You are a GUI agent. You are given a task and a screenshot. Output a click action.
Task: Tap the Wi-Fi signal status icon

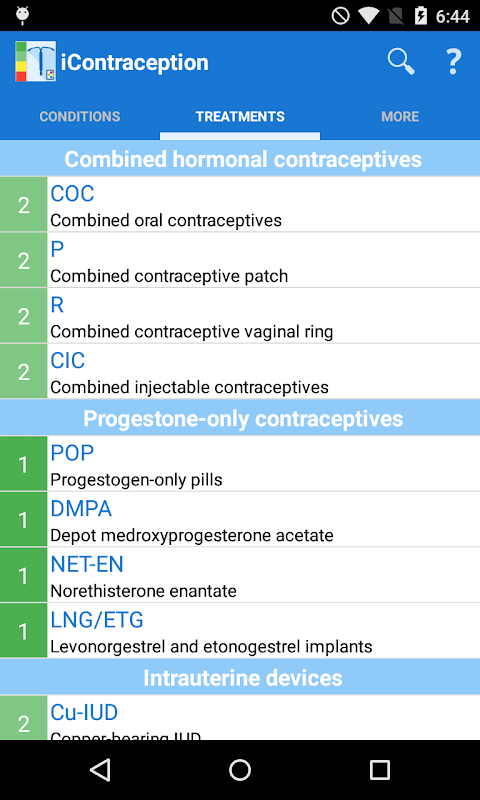coord(367,16)
